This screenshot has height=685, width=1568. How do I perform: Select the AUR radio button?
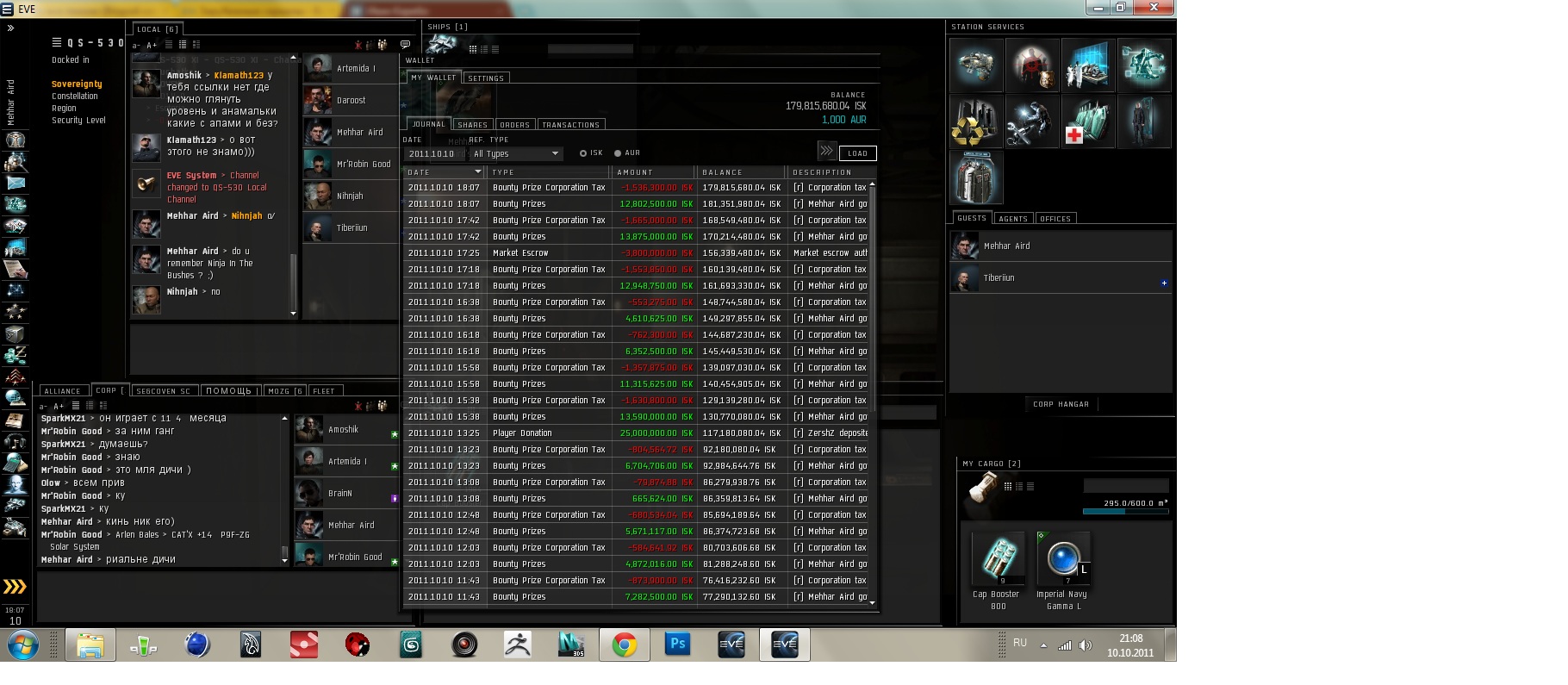618,153
